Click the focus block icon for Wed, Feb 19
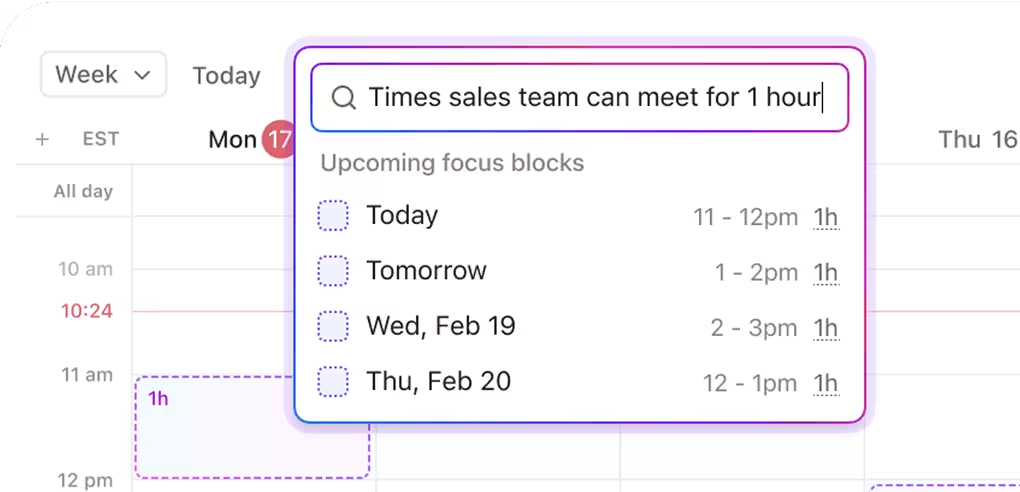Image resolution: width=1020 pixels, height=492 pixels. point(333,326)
